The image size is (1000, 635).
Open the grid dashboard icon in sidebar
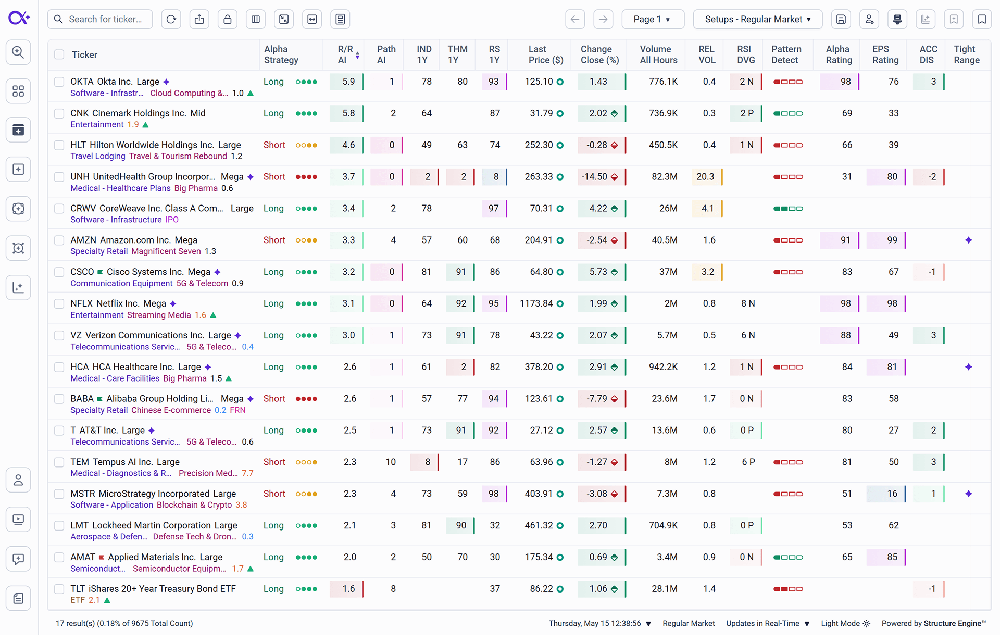18,91
